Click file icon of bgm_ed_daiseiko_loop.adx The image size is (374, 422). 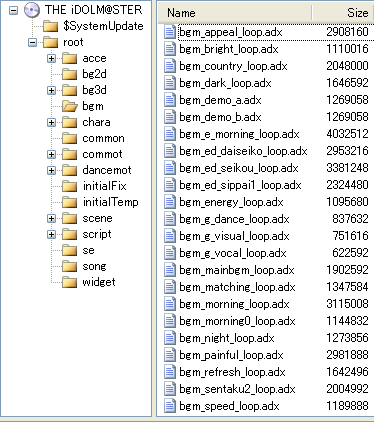click(170, 151)
